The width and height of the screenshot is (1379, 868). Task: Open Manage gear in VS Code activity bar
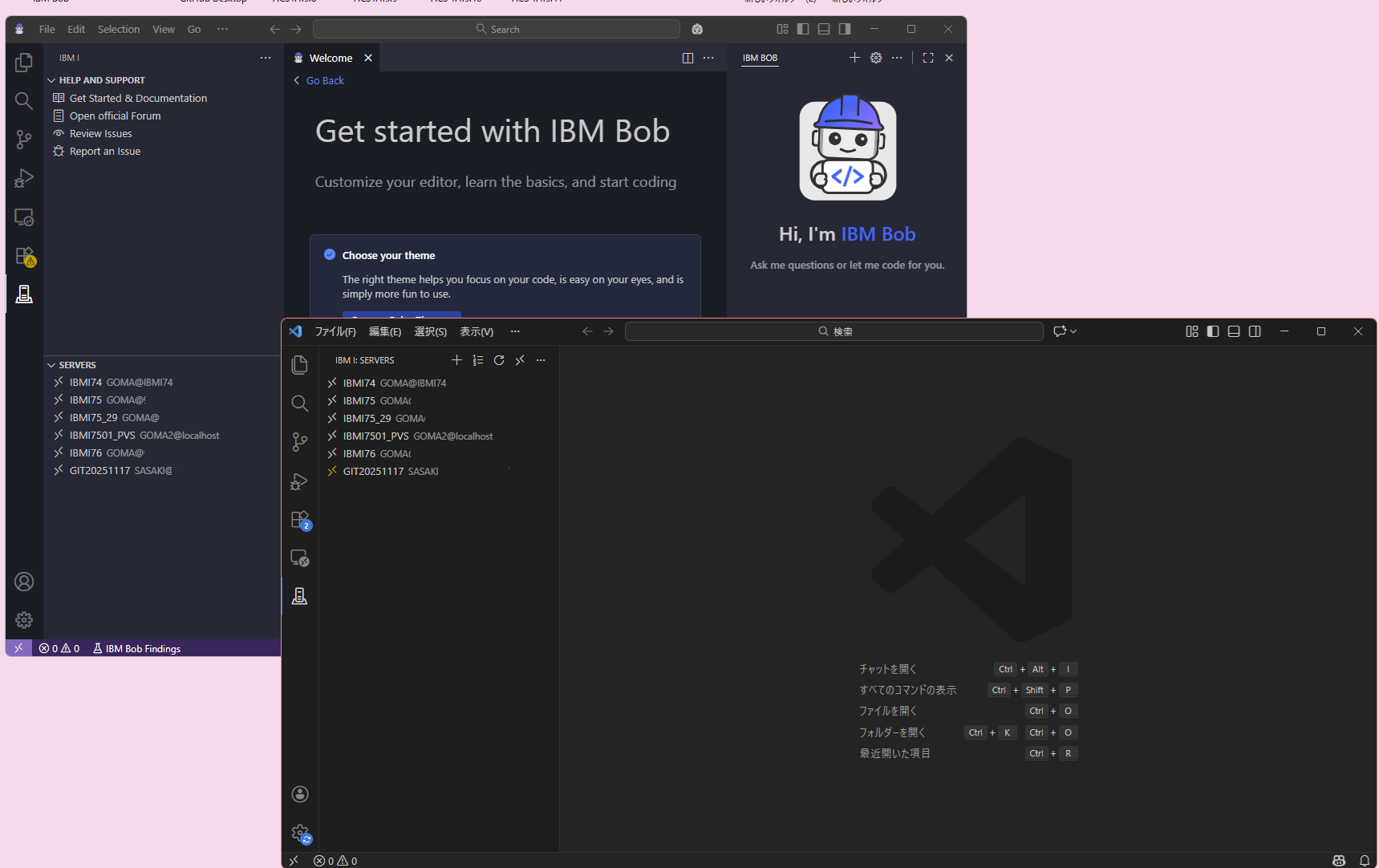(300, 834)
